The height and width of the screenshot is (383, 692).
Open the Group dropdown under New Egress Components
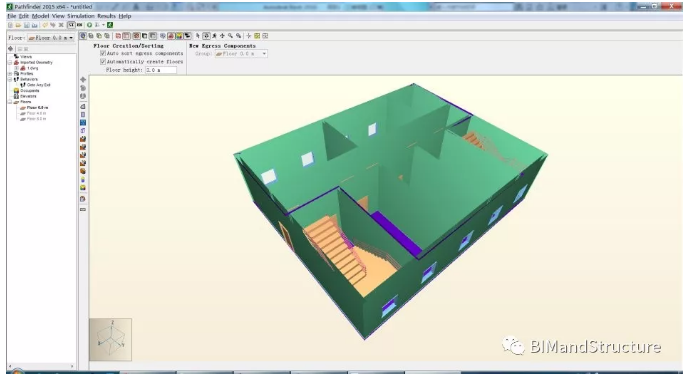(x=241, y=53)
